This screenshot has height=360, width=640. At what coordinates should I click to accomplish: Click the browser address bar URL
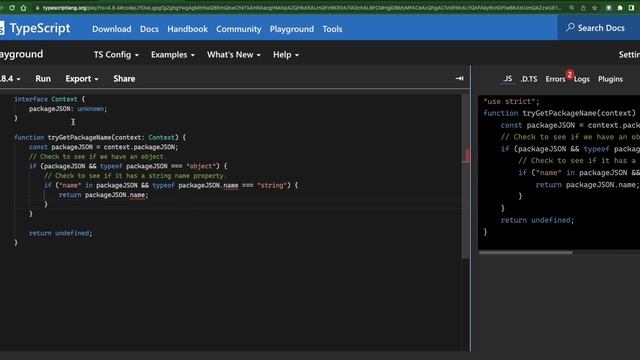(302, 8)
